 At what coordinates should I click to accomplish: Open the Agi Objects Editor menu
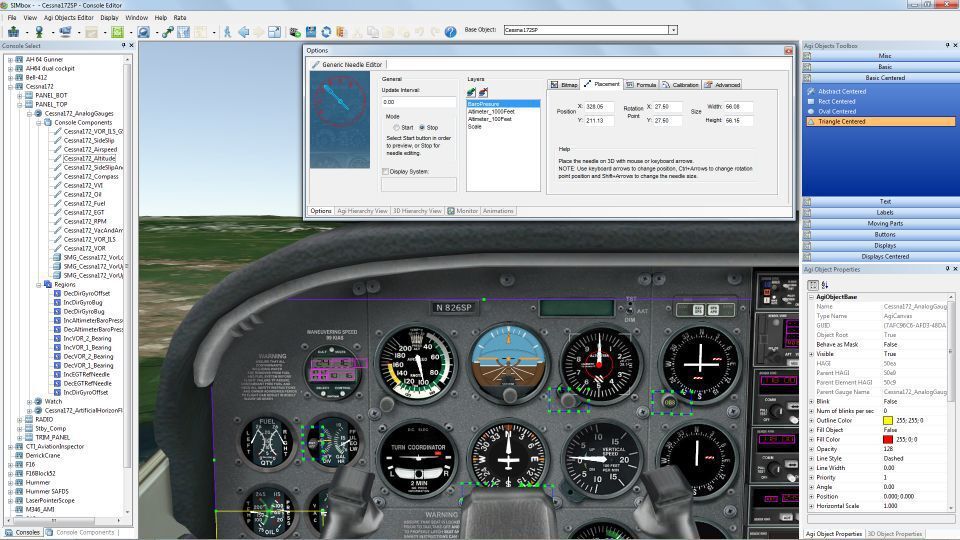click(68, 17)
